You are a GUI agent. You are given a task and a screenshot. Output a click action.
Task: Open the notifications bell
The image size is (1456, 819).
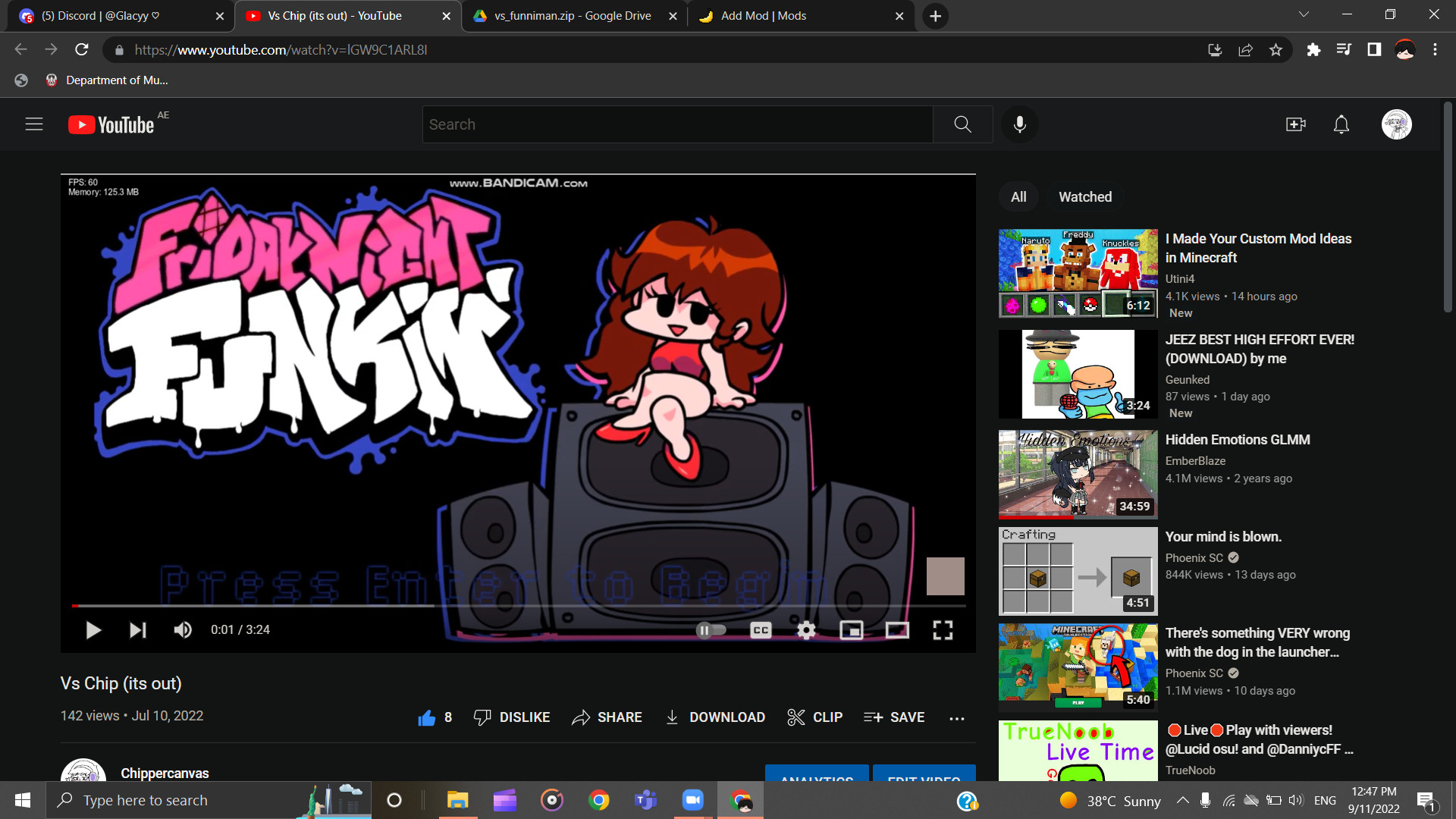pyautogui.click(x=1341, y=124)
